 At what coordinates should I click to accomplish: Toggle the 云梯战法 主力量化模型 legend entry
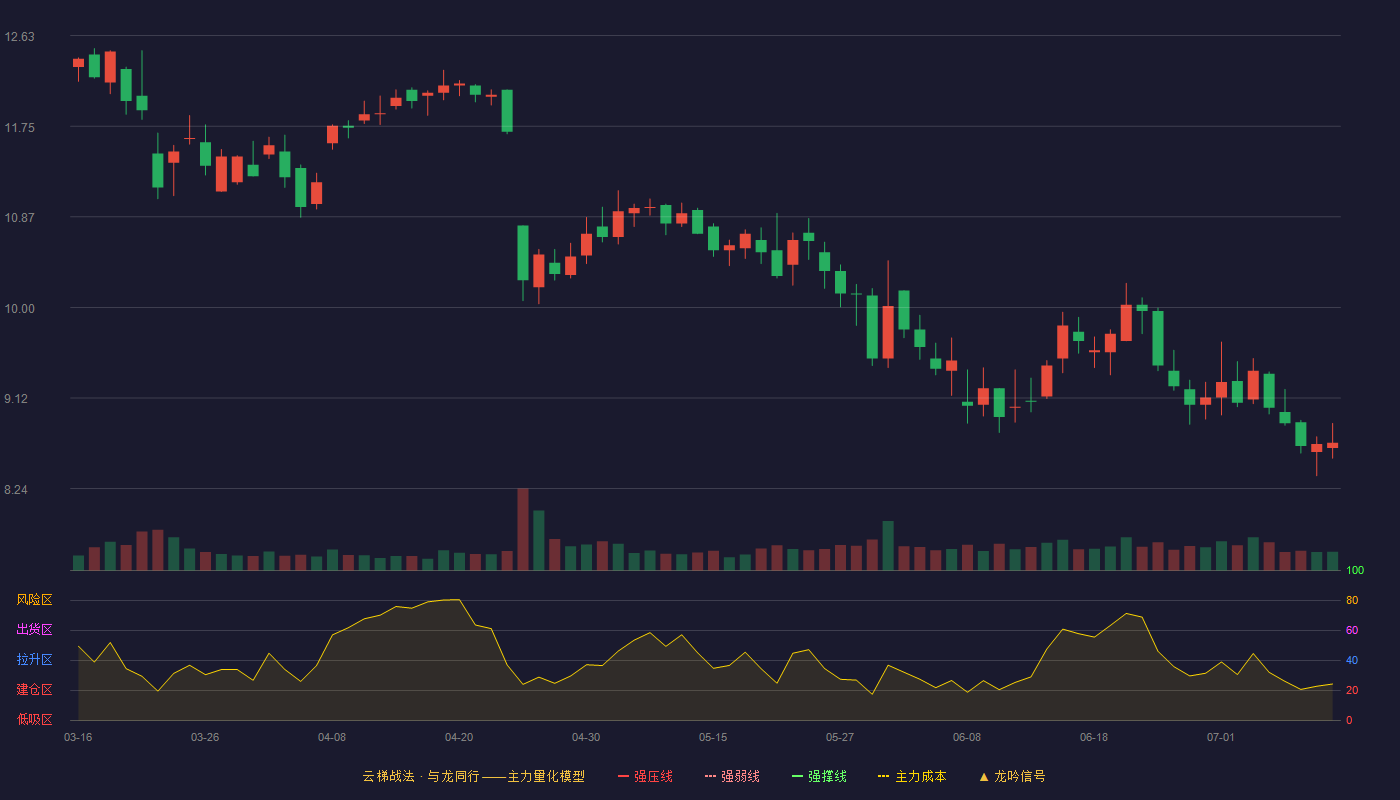click(474, 776)
